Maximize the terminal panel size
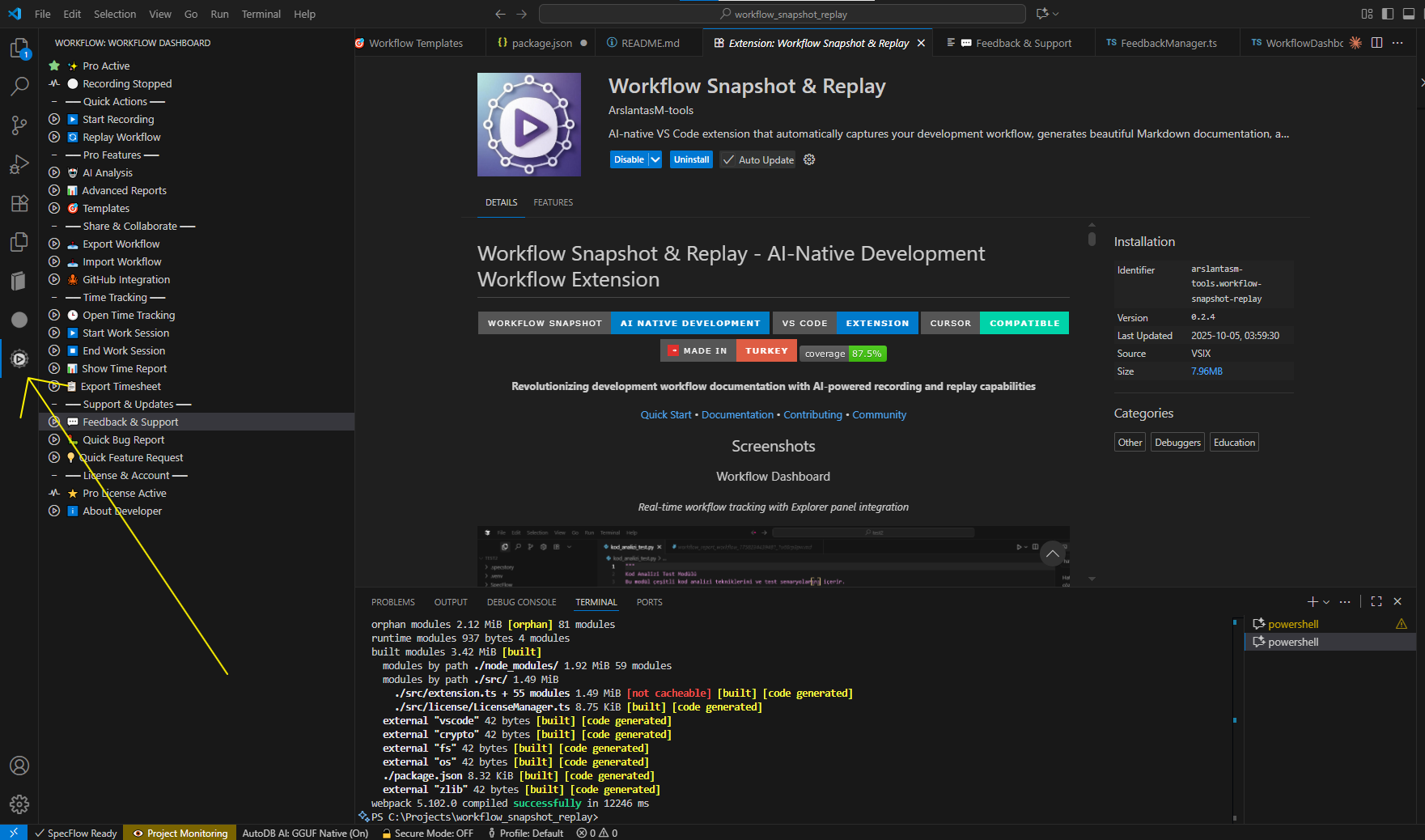 tap(1376, 601)
